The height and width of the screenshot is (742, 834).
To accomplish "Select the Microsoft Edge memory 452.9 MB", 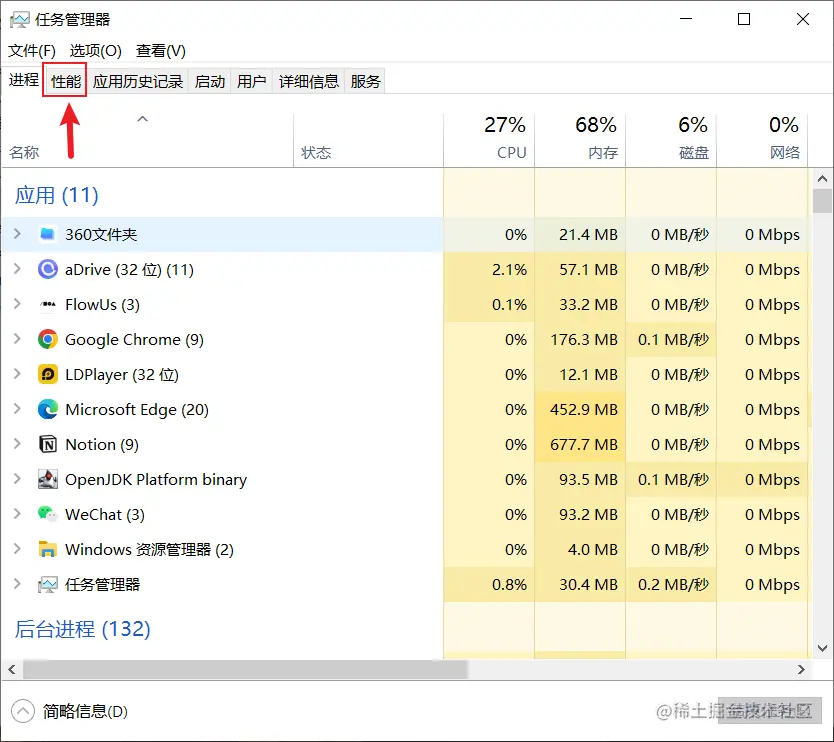I will [583, 410].
